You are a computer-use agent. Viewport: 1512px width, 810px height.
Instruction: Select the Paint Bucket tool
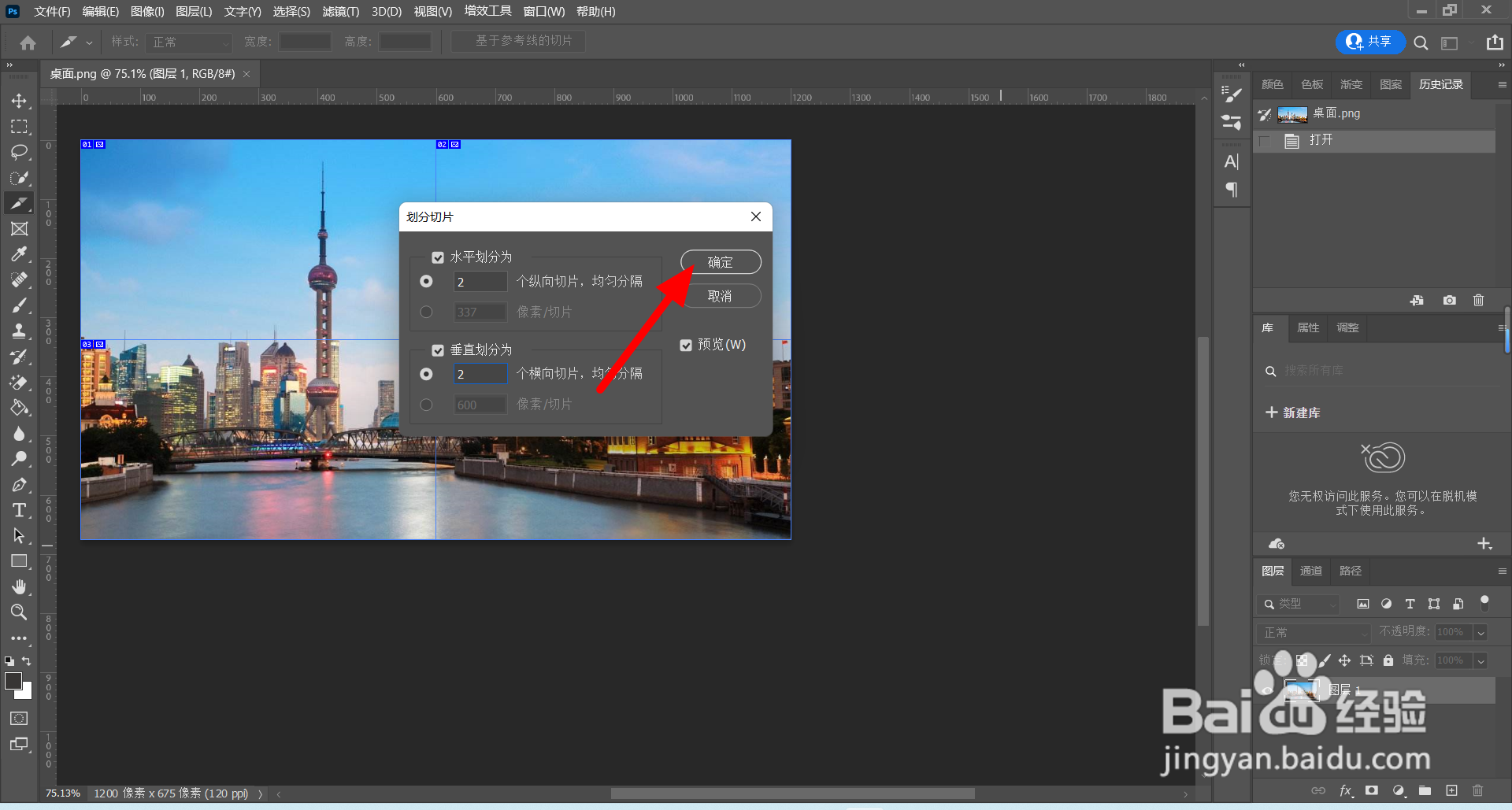click(19, 408)
